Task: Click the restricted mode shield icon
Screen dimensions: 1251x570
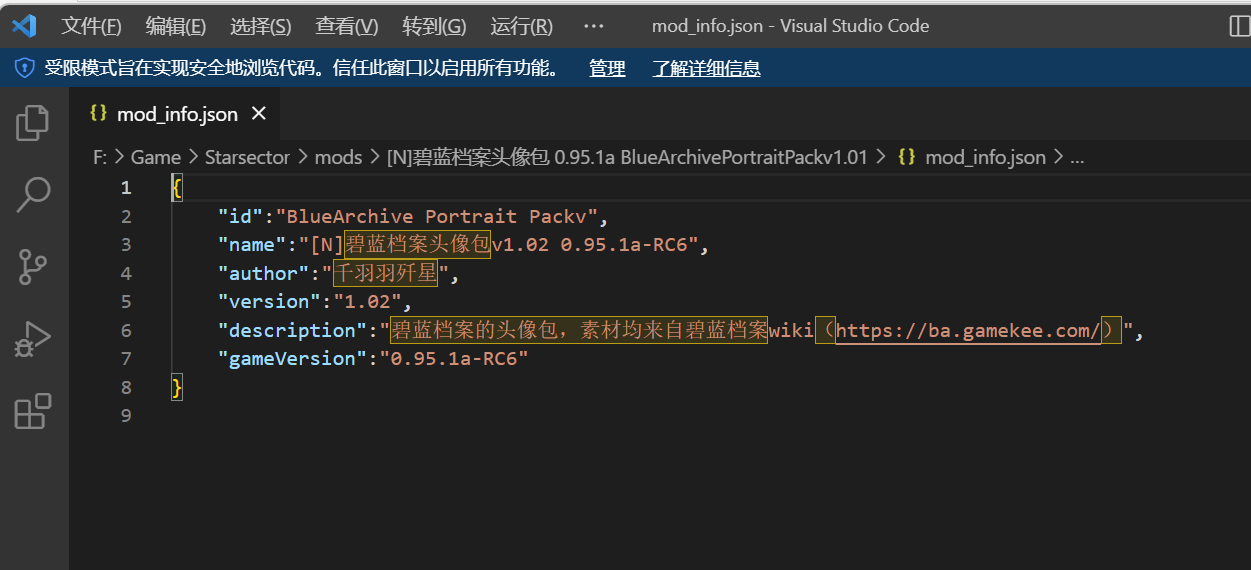Action: pyautogui.click(x=24, y=68)
